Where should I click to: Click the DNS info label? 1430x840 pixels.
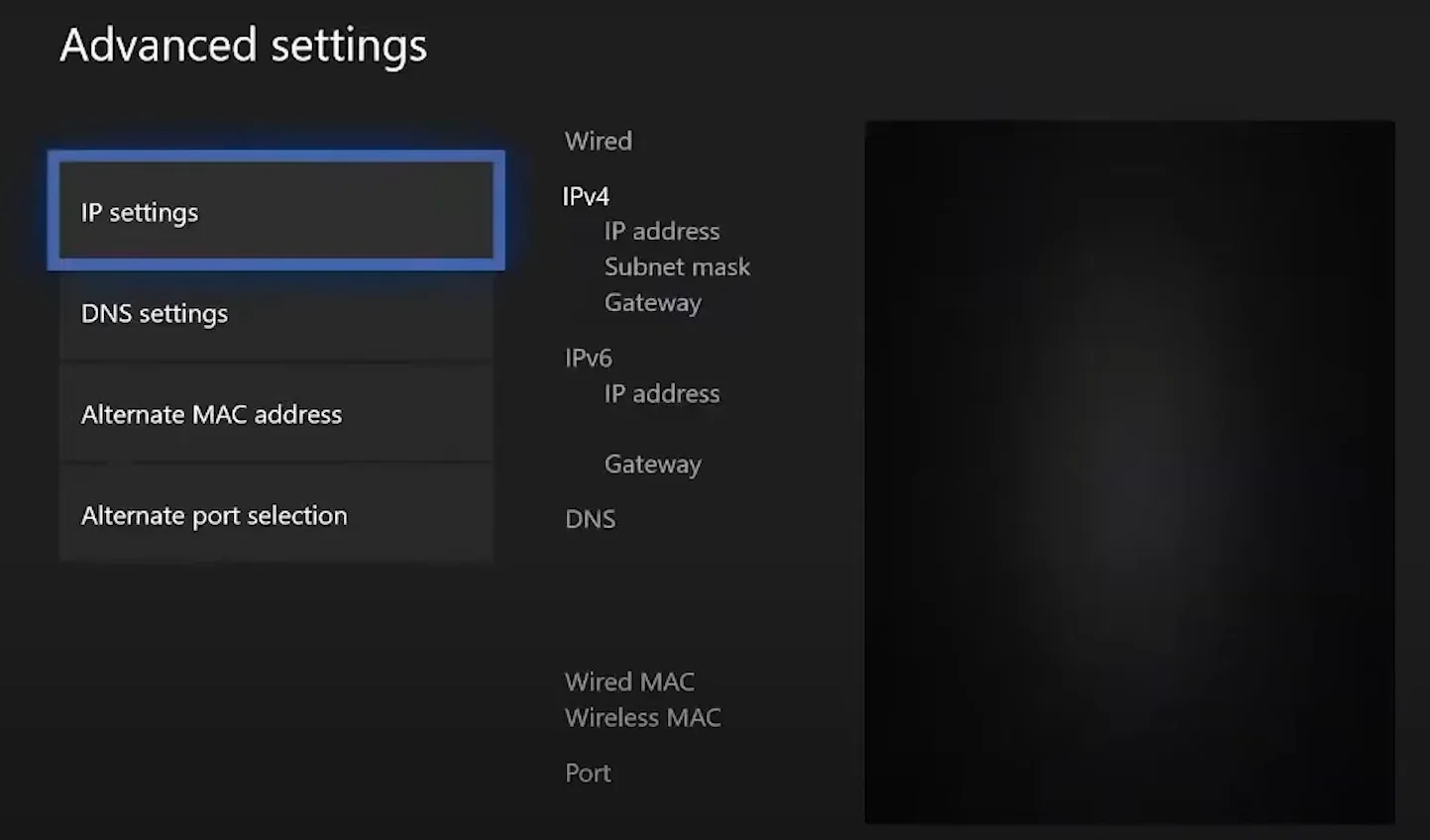[590, 520]
